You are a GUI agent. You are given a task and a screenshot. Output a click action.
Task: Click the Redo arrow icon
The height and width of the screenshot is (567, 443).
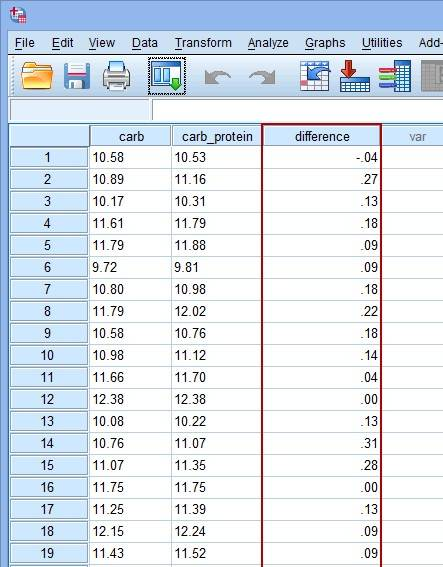[x=263, y=77]
